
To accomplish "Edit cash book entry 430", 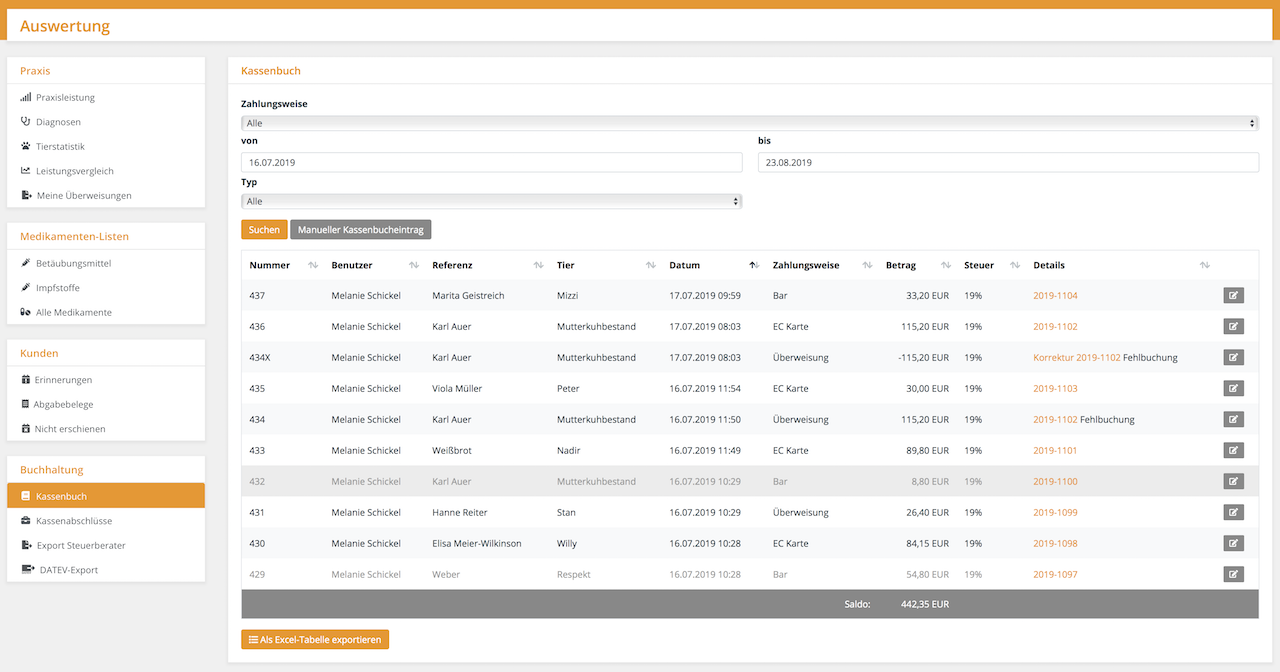I will (1233, 543).
